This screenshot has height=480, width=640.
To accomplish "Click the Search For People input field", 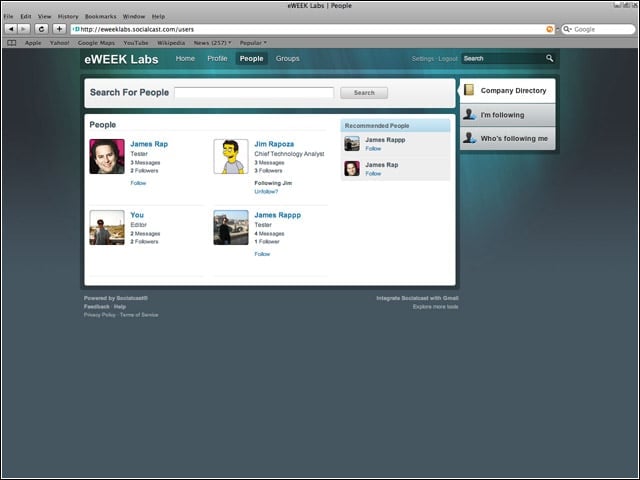I will (x=254, y=93).
